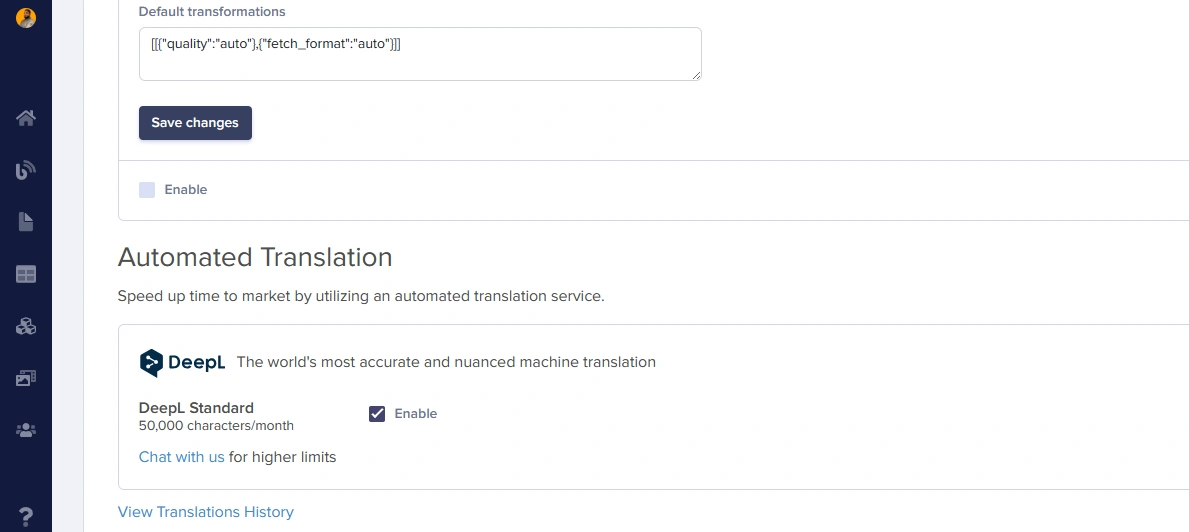Image resolution: width=1189 pixels, height=532 pixels.
Task: Focus the Default transformations text area
Action: 420,54
